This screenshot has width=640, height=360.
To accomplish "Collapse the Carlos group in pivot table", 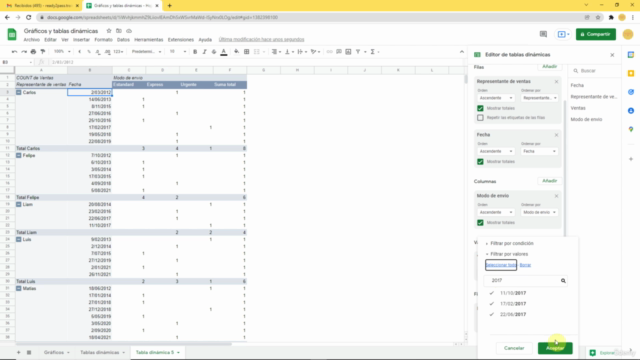I will tap(19, 93).
